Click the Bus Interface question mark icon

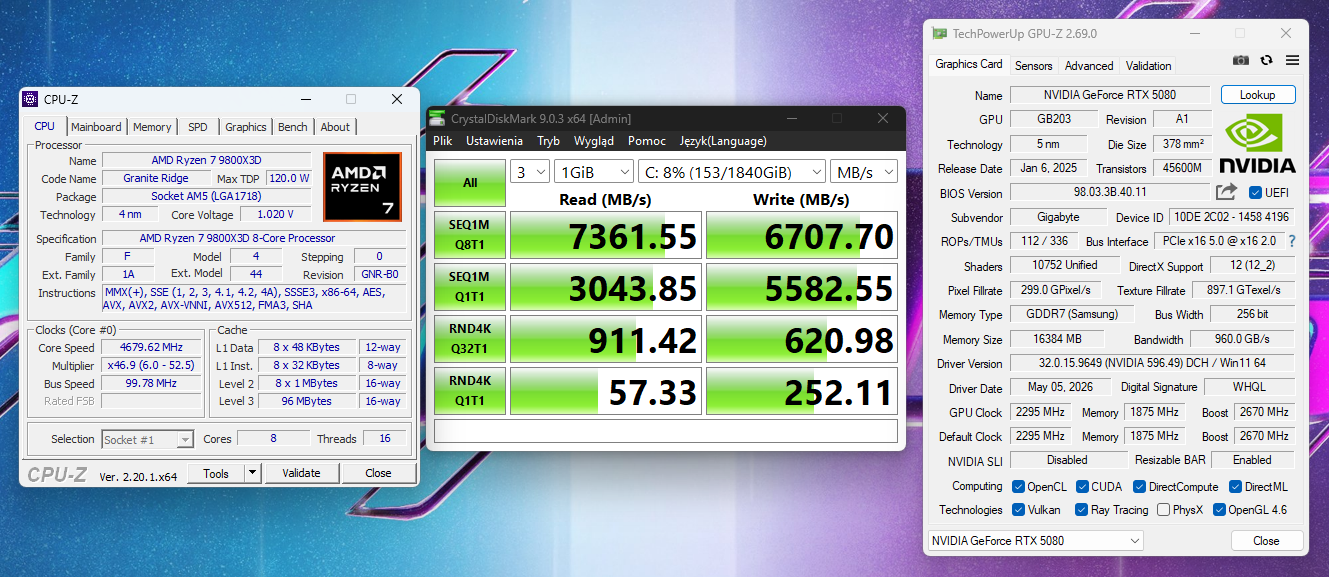coord(1292,241)
